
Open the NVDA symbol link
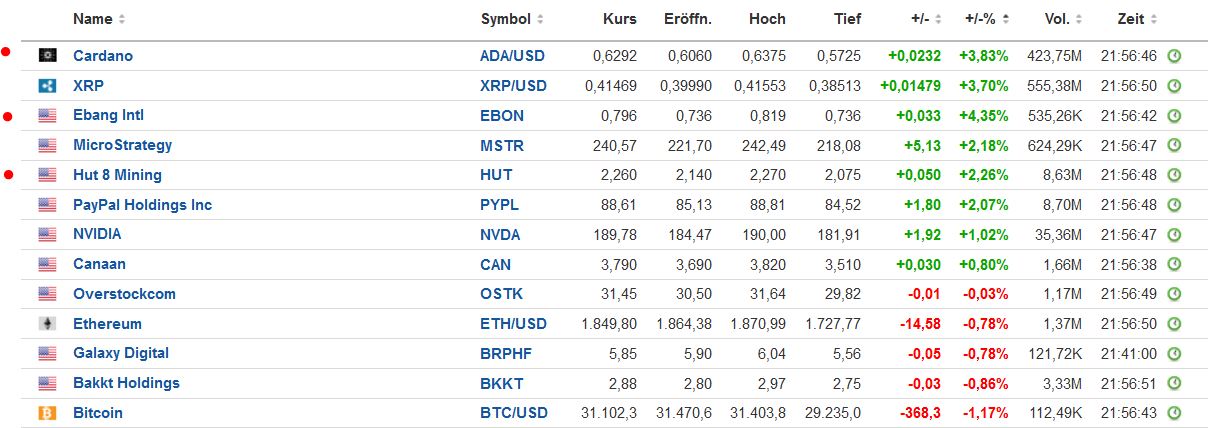click(500, 235)
